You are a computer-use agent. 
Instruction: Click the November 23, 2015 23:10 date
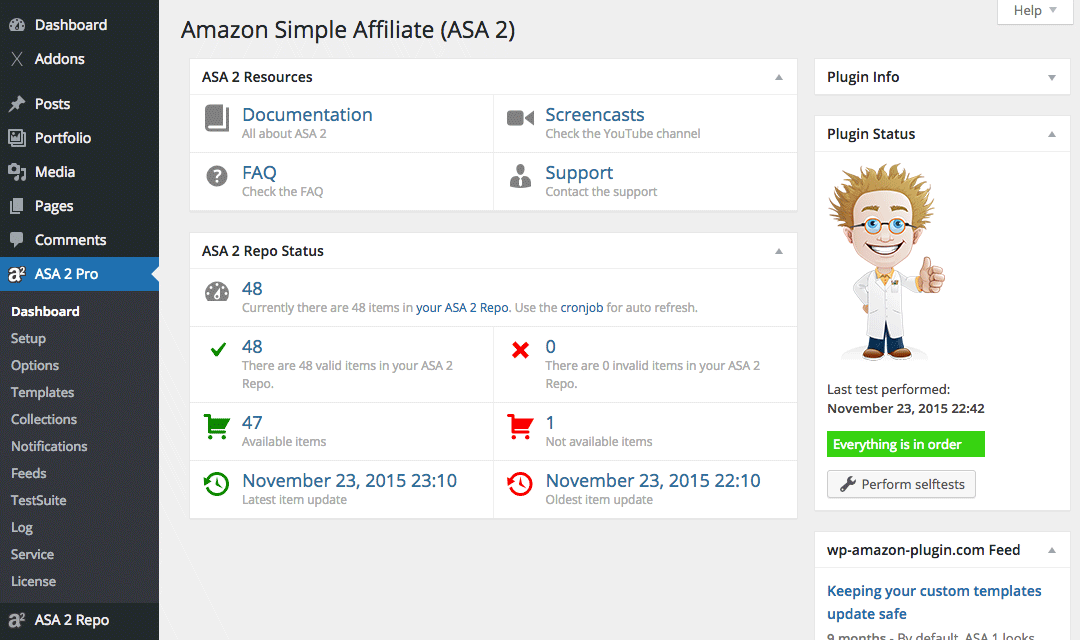pos(349,481)
